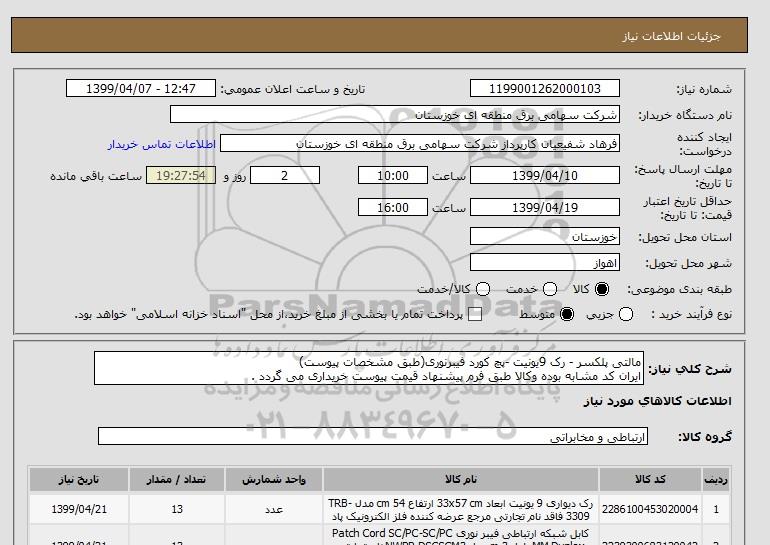Click the goods group field ارتباطی و مخابراتی

pos(373,436)
